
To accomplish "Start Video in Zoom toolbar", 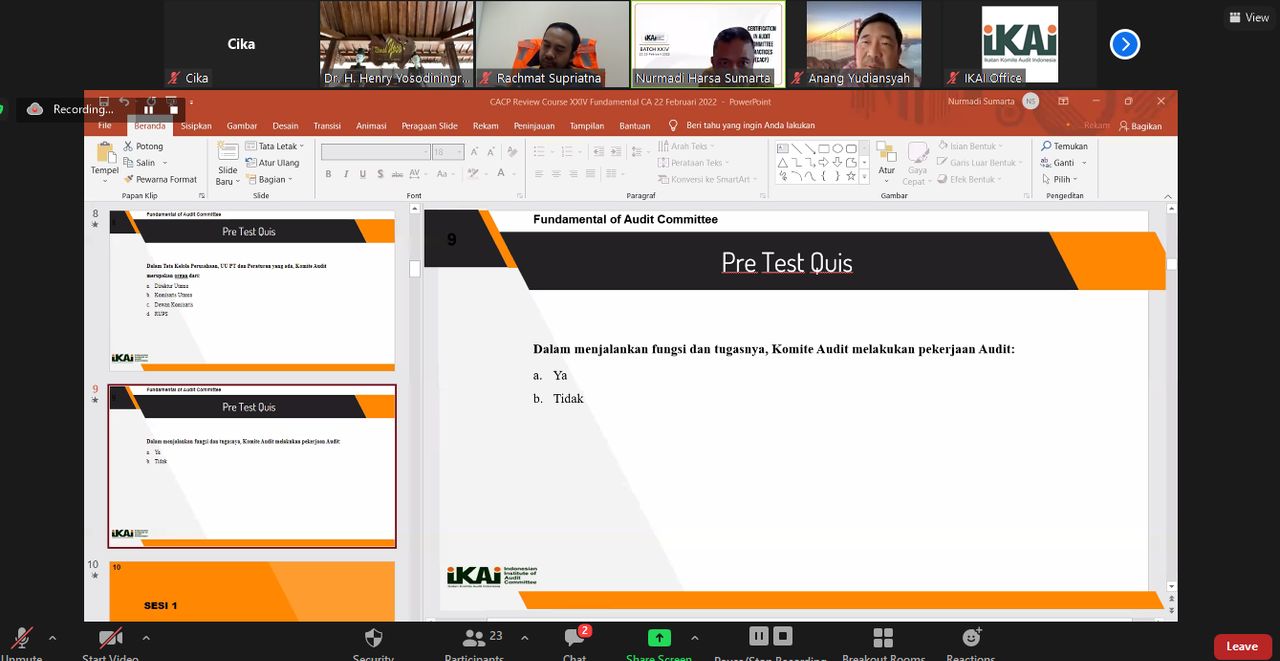I will point(110,638).
